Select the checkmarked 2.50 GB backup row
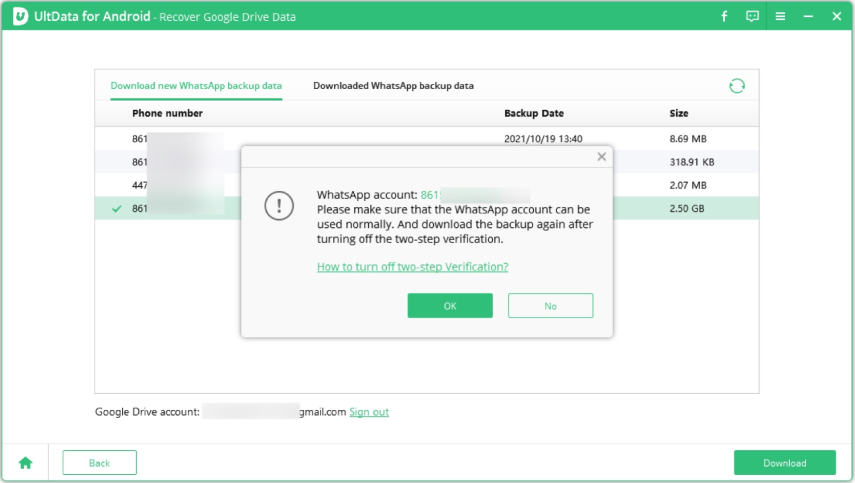 426,208
